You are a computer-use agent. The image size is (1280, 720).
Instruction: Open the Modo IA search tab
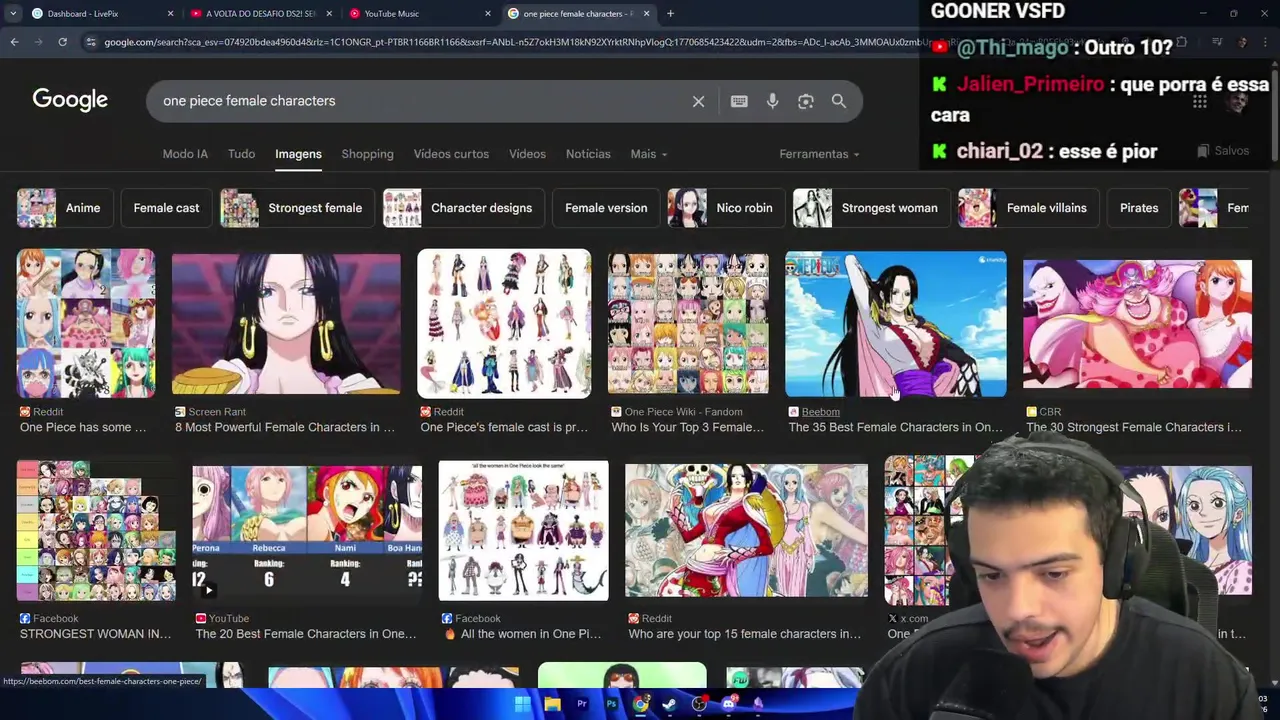(x=185, y=154)
